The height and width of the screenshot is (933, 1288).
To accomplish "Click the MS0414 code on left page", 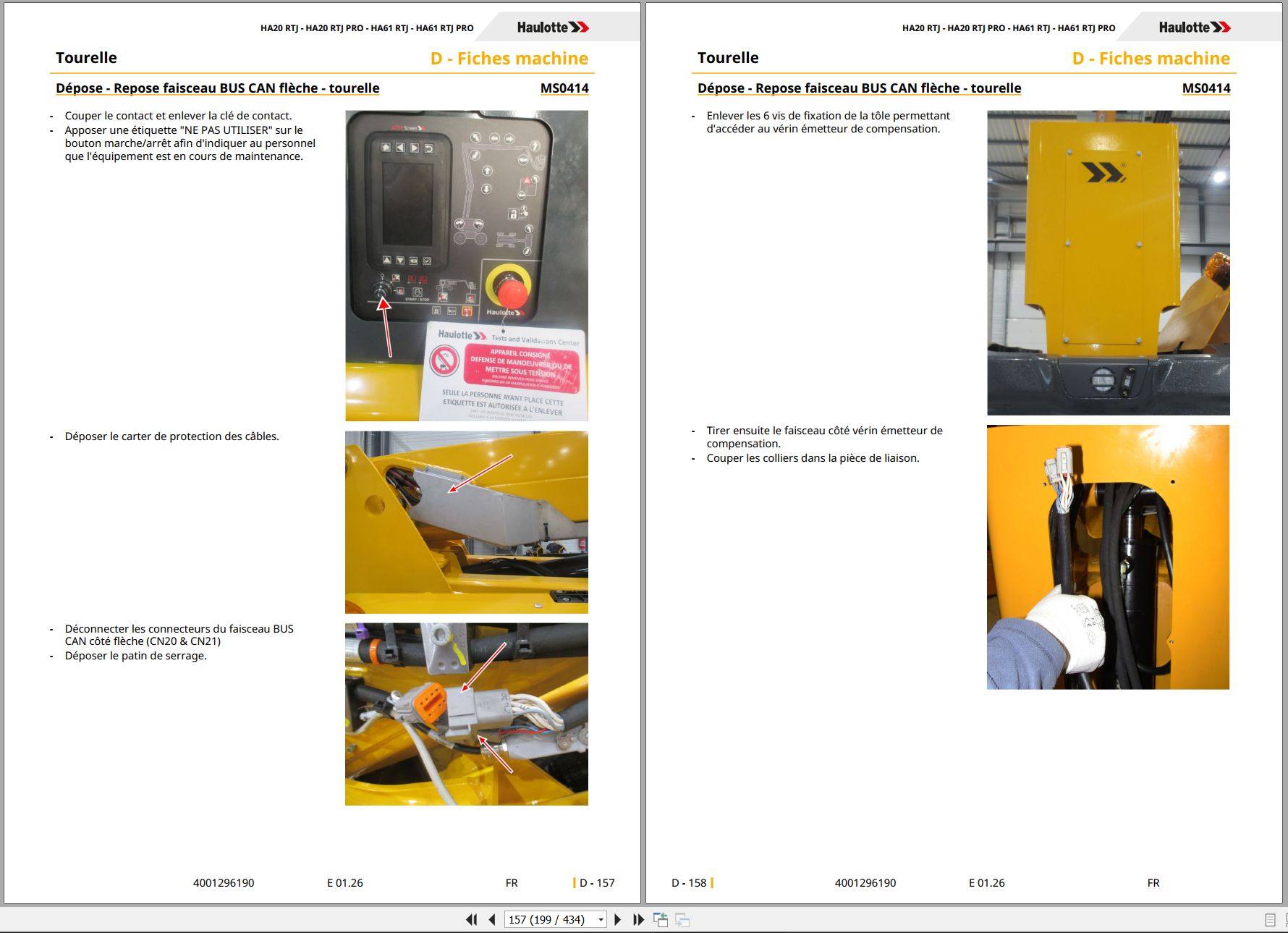I will (564, 88).
